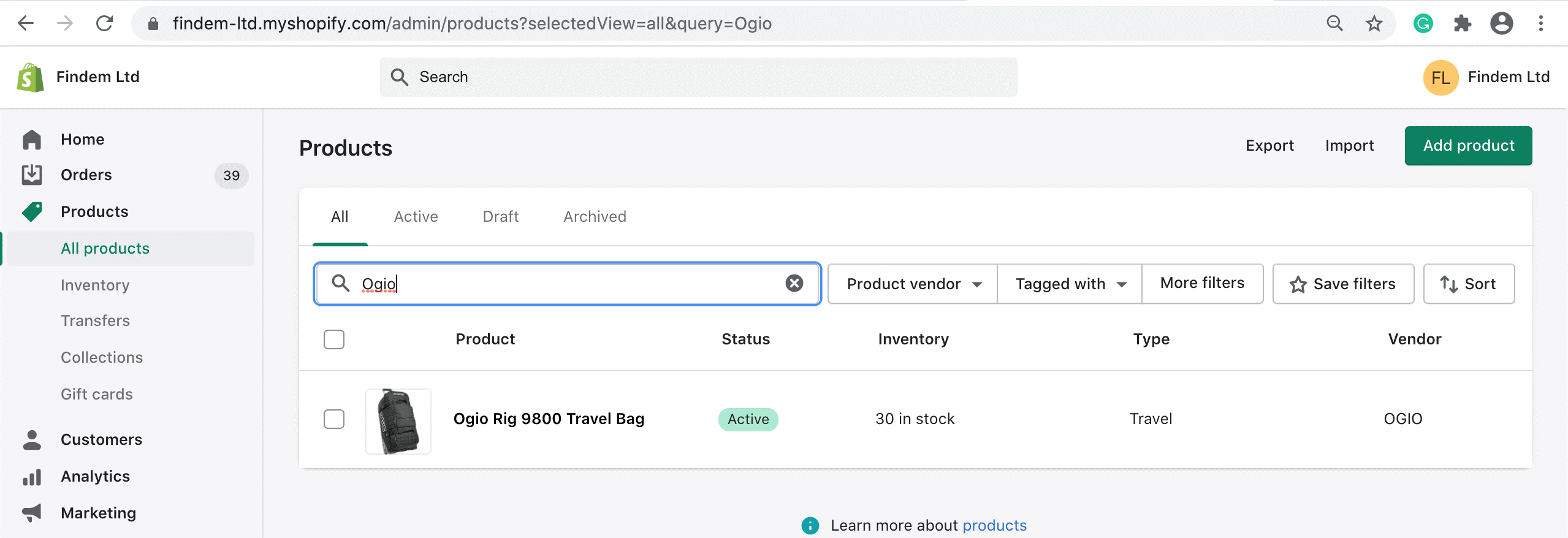Image resolution: width=1568 pixels, height=538 pixels.
Task: Click the 30 in stock cell
Action: 915,419
